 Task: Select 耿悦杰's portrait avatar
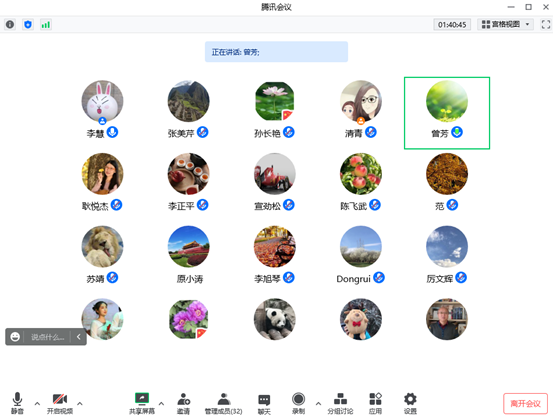click(102, 174)
